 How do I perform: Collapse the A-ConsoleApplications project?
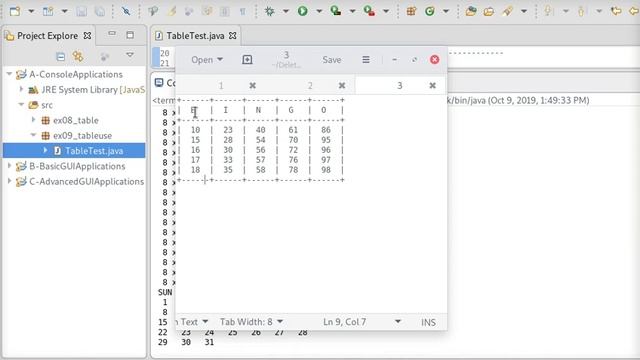9,74
